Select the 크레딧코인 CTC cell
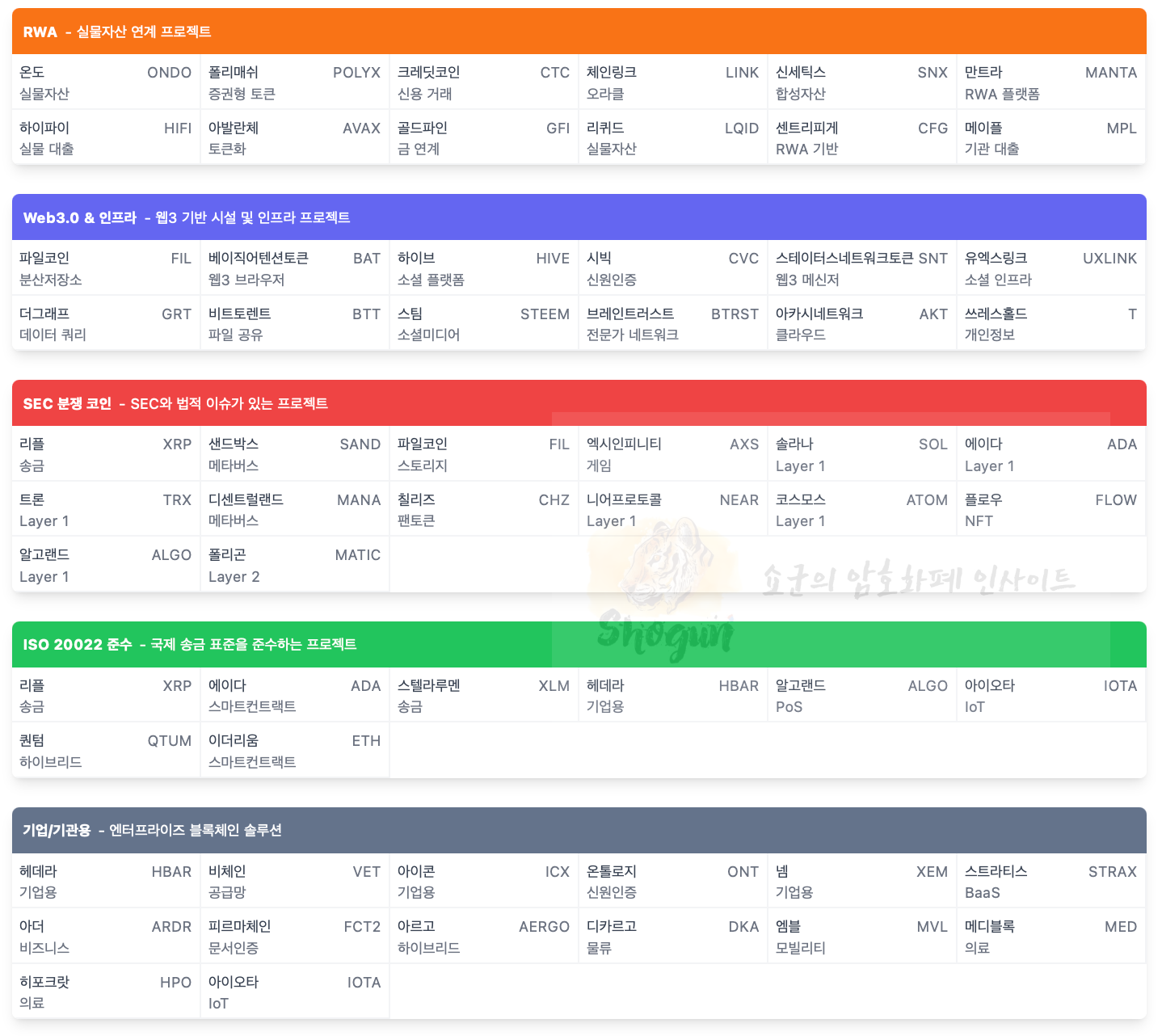 pos(484,82)
